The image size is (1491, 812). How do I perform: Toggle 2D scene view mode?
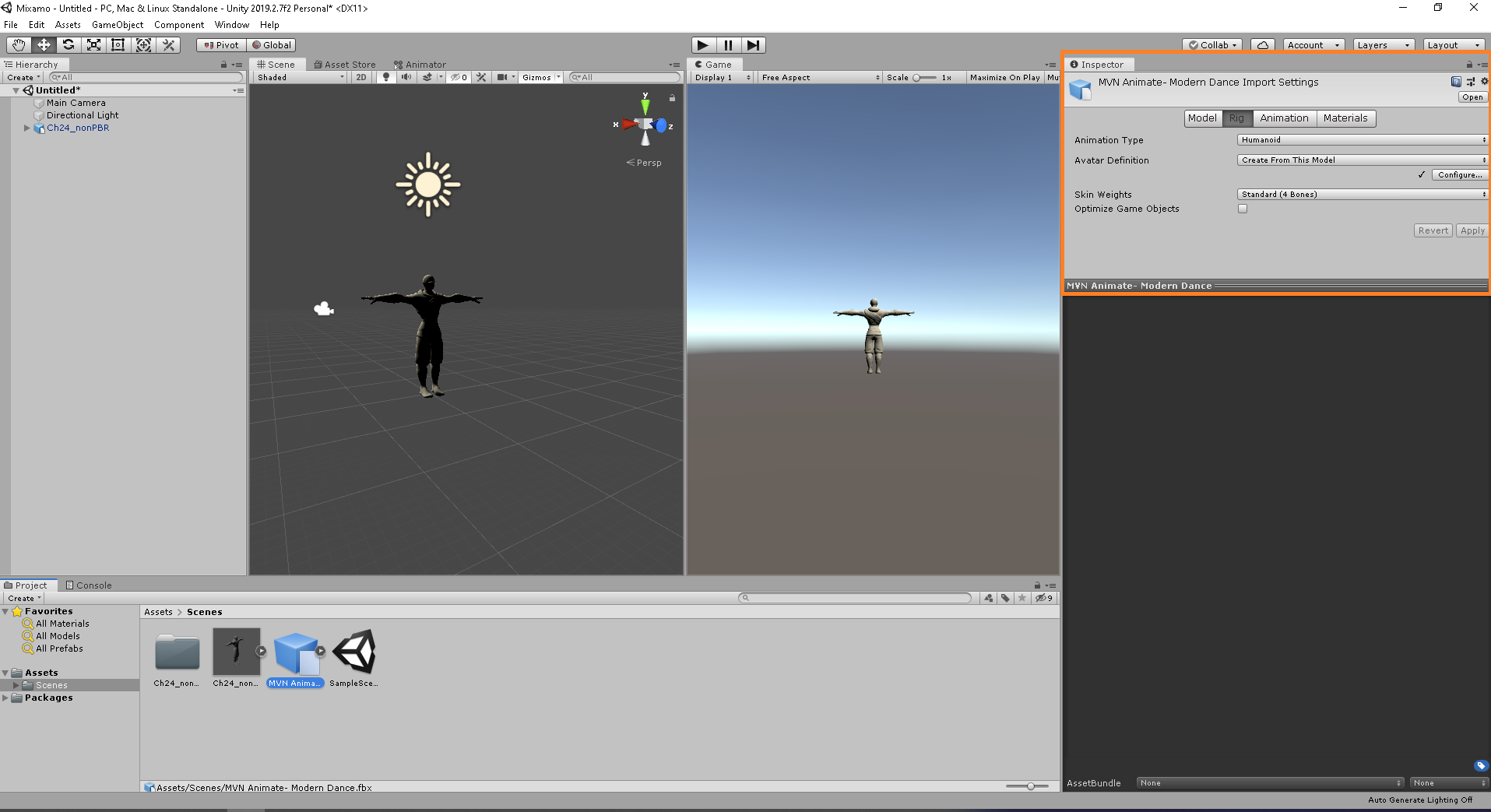[361, 77]
